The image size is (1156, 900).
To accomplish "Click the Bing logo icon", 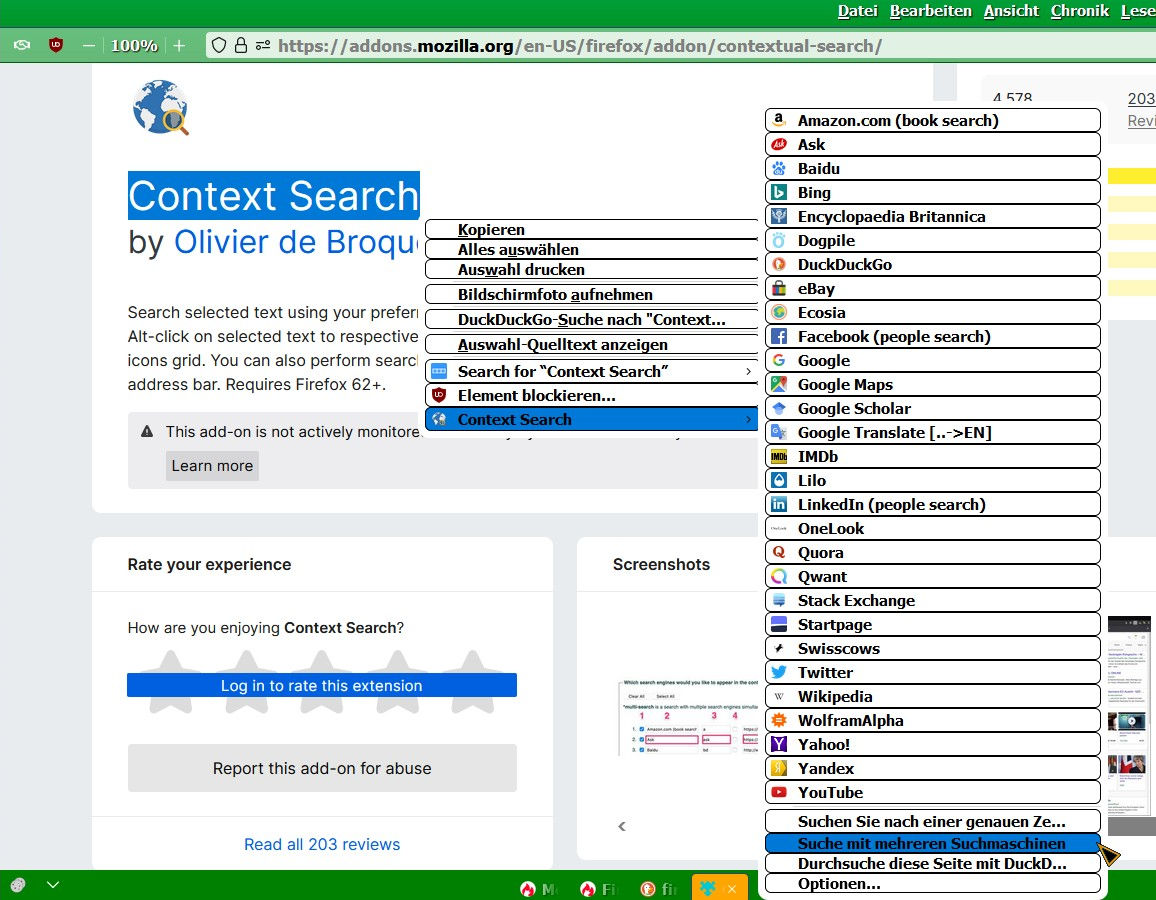I will [779, 192].
